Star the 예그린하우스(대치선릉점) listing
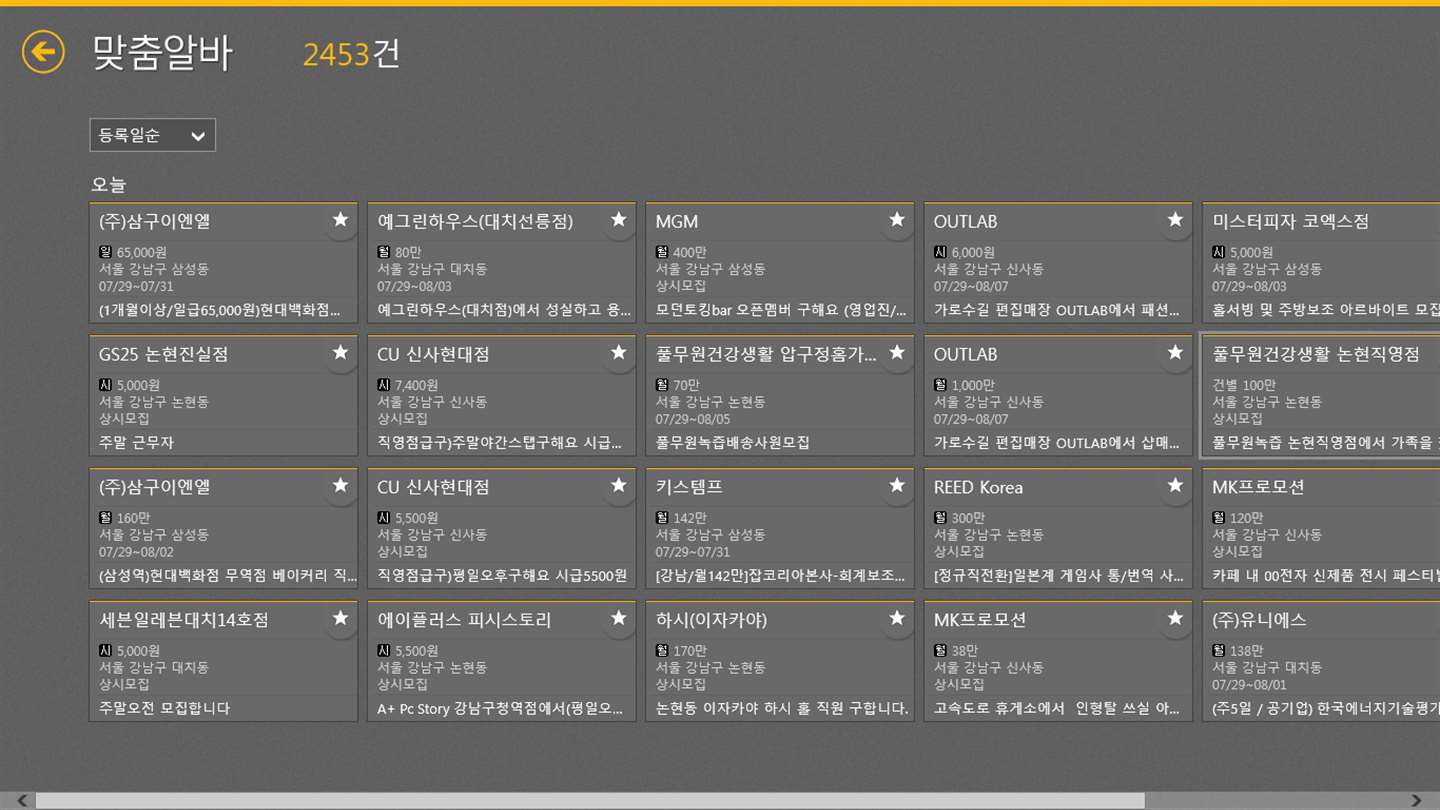Screen dimensions: 1440x810 618,220
